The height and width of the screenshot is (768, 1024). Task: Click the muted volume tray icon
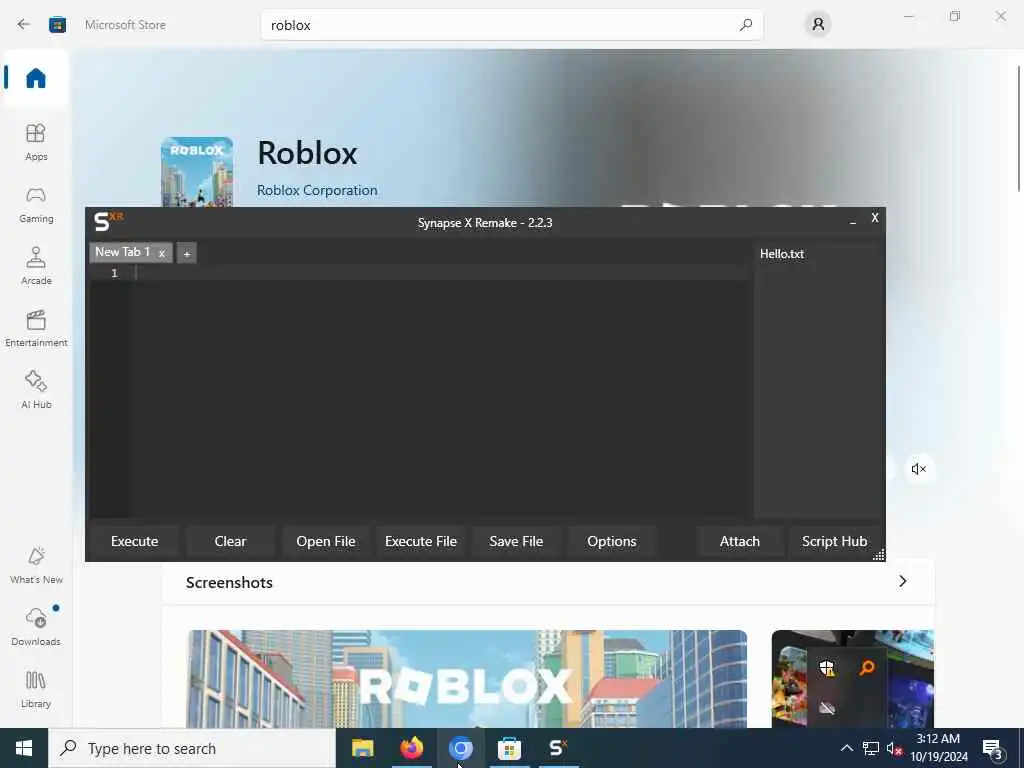click(894, 748)
